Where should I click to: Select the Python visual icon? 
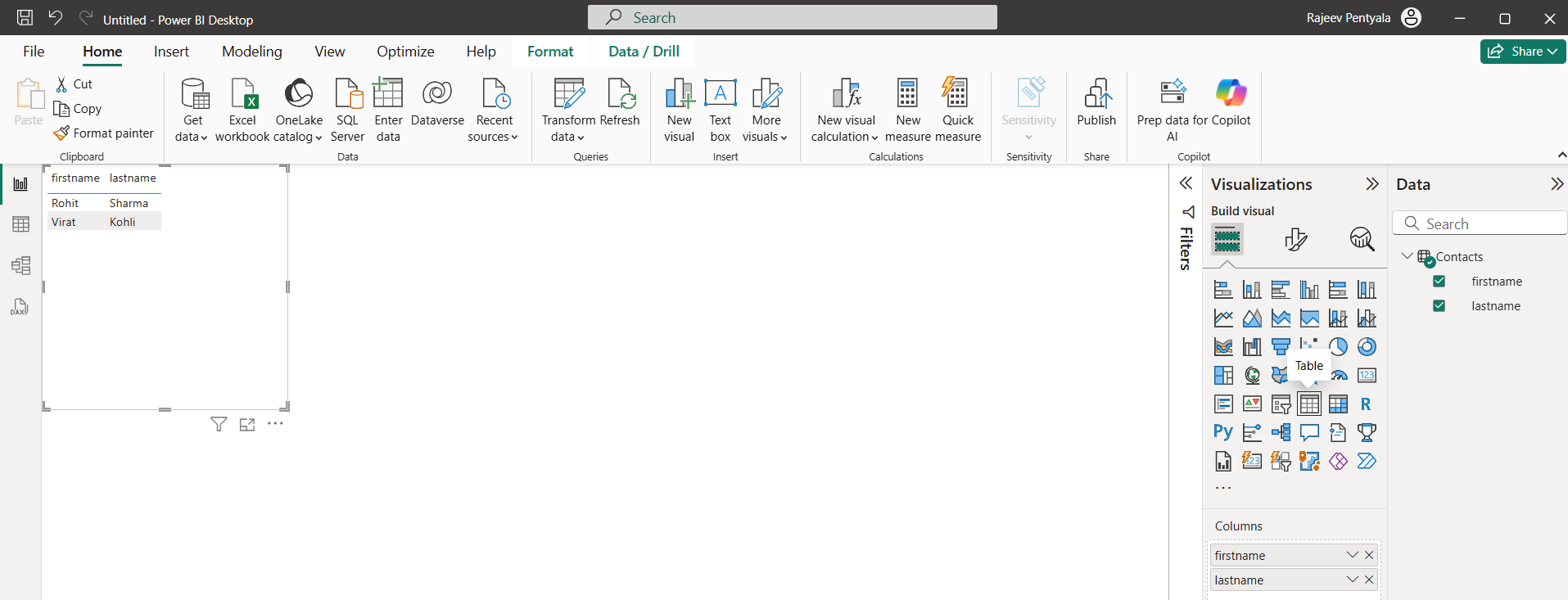tap(1222, 432)
